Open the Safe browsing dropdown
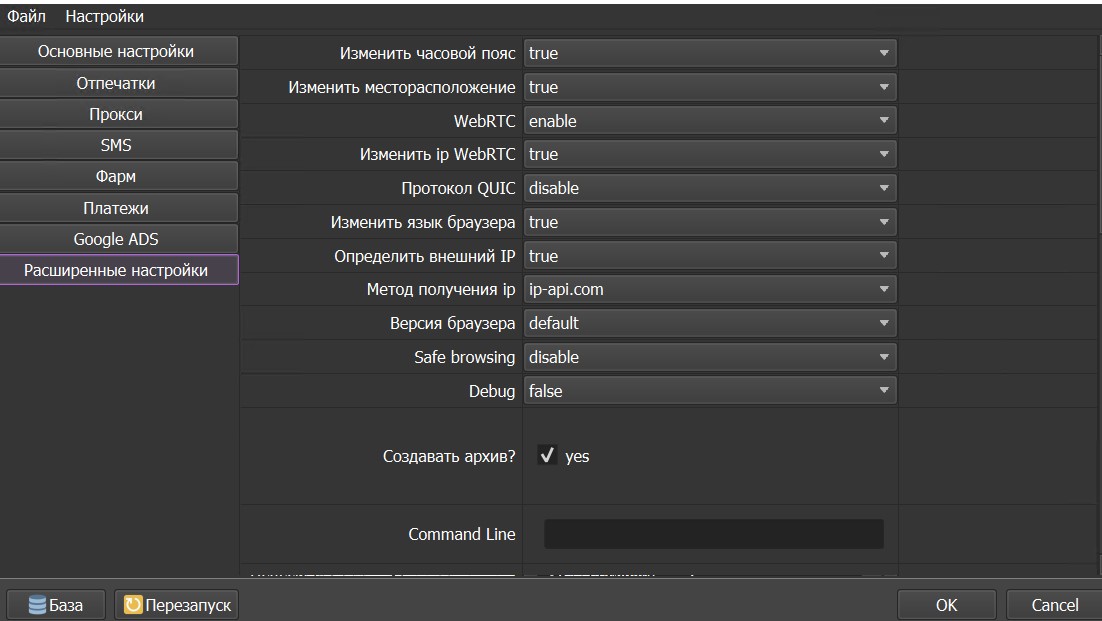This screenshot has height=621, width=1102. (710, 357)
